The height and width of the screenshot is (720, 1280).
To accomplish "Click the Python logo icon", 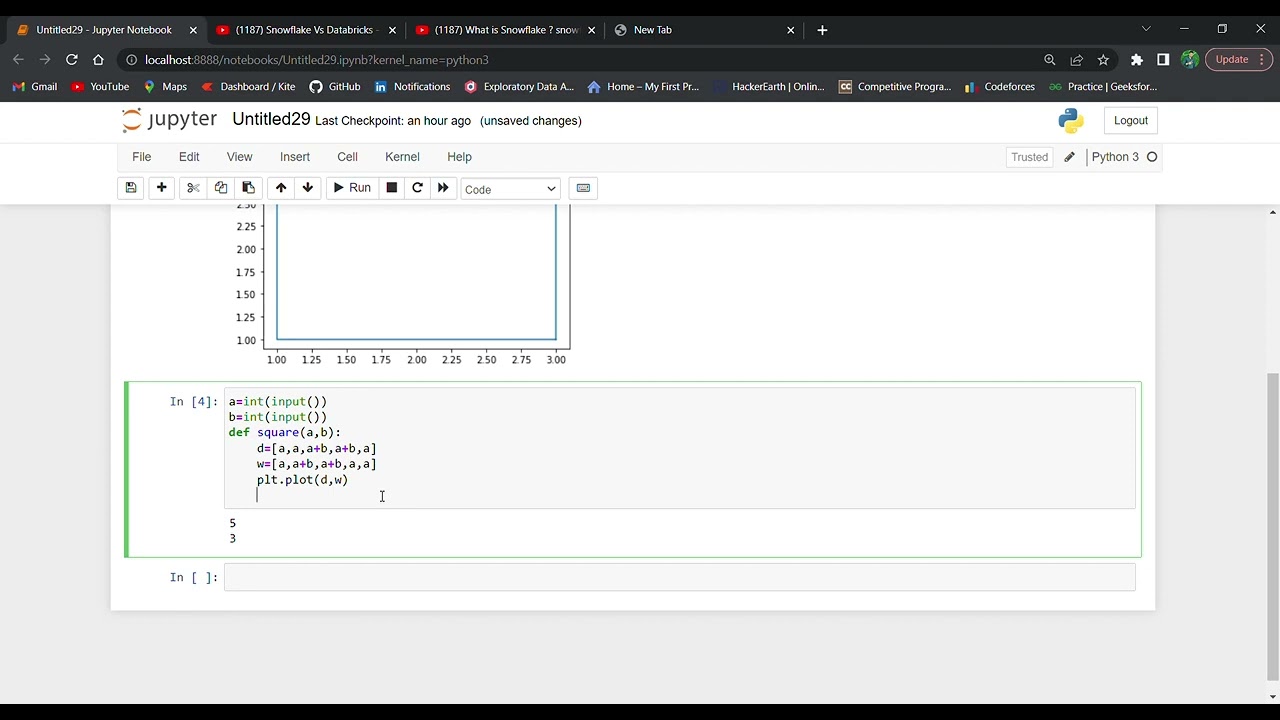I will click(x=1071, y=120).
